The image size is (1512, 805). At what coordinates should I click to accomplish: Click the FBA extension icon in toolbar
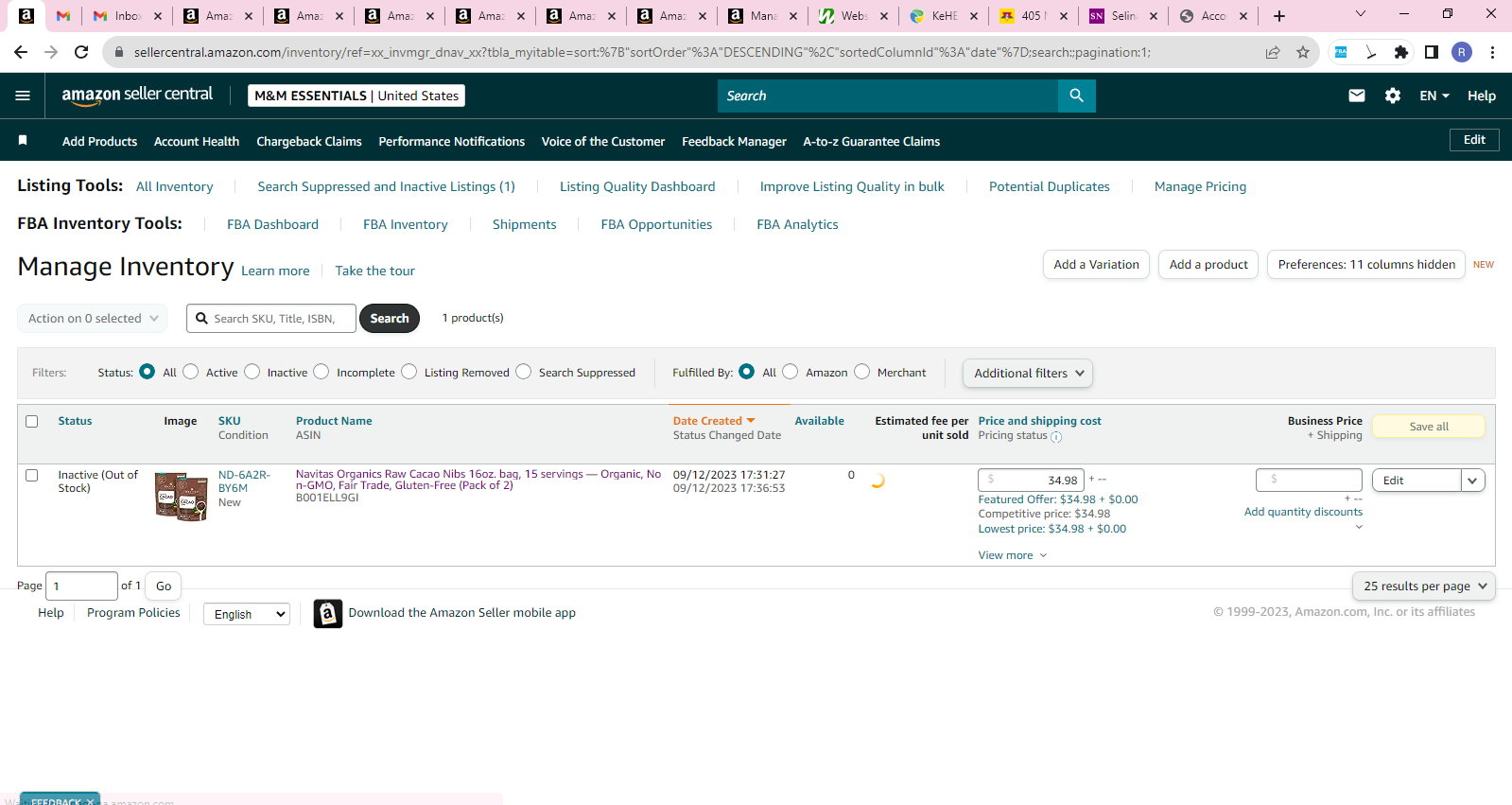pos(1341,52)
